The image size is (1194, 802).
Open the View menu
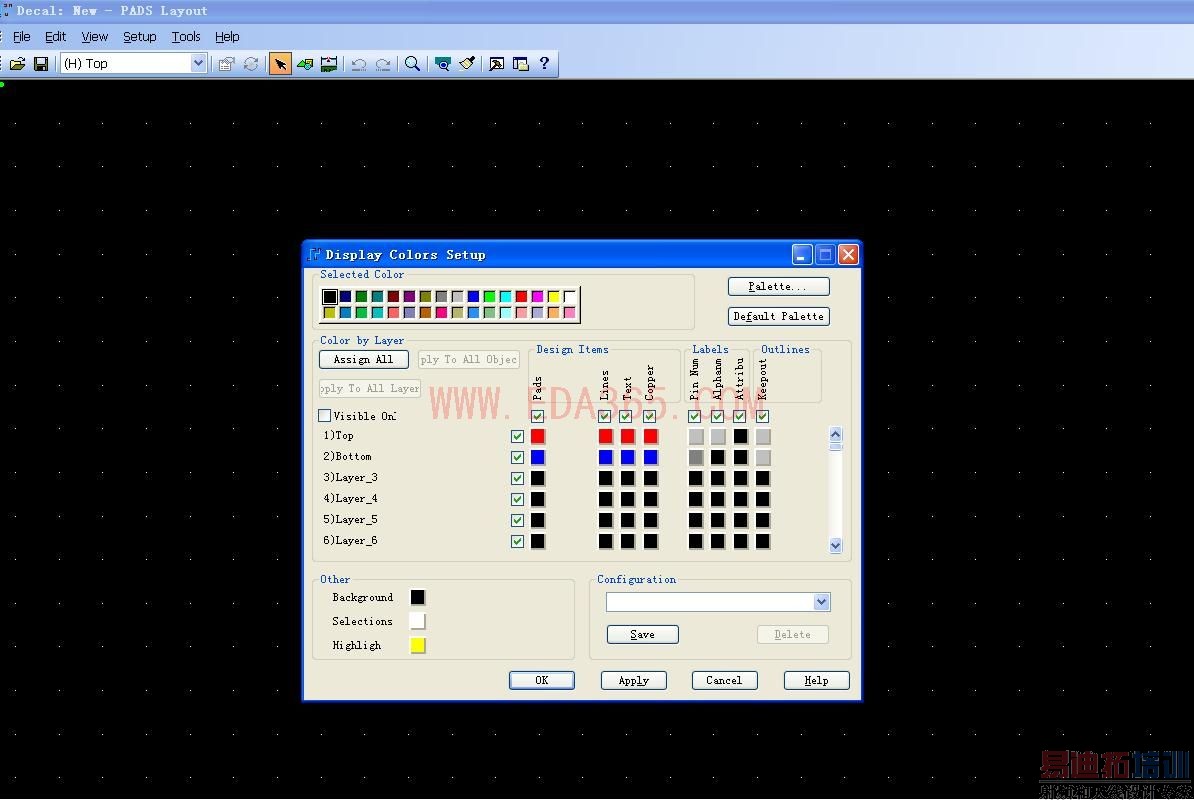[x=94, y=37]
